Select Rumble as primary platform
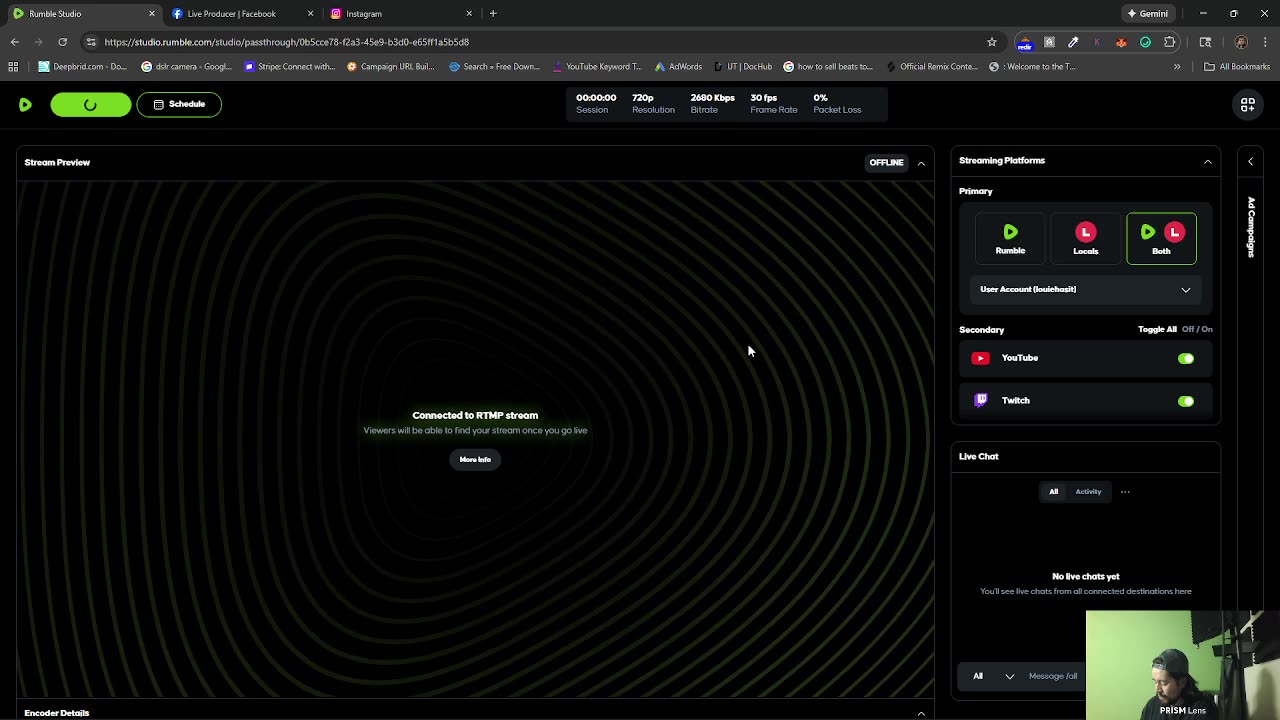Viewport: 1280px width, 720px height. coord(1010,239)
